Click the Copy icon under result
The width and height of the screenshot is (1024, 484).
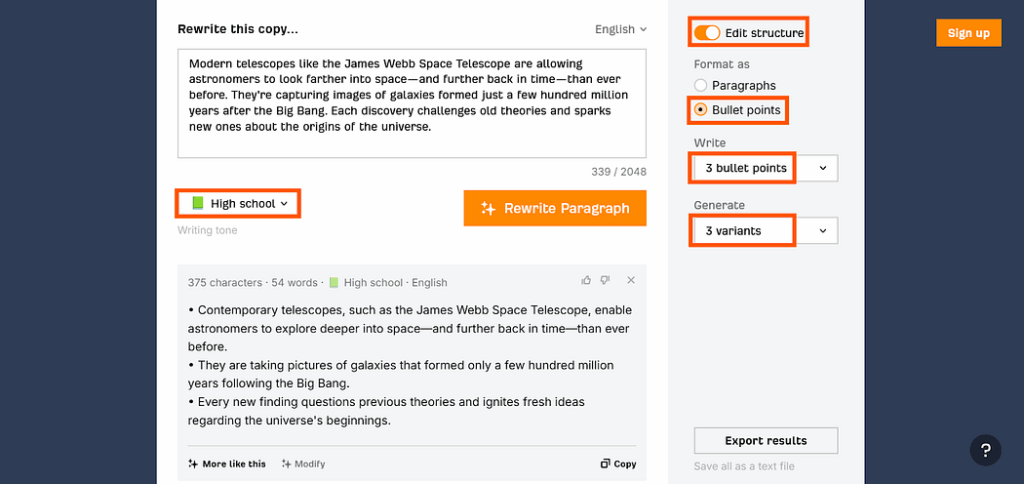(x=605, y=464)
